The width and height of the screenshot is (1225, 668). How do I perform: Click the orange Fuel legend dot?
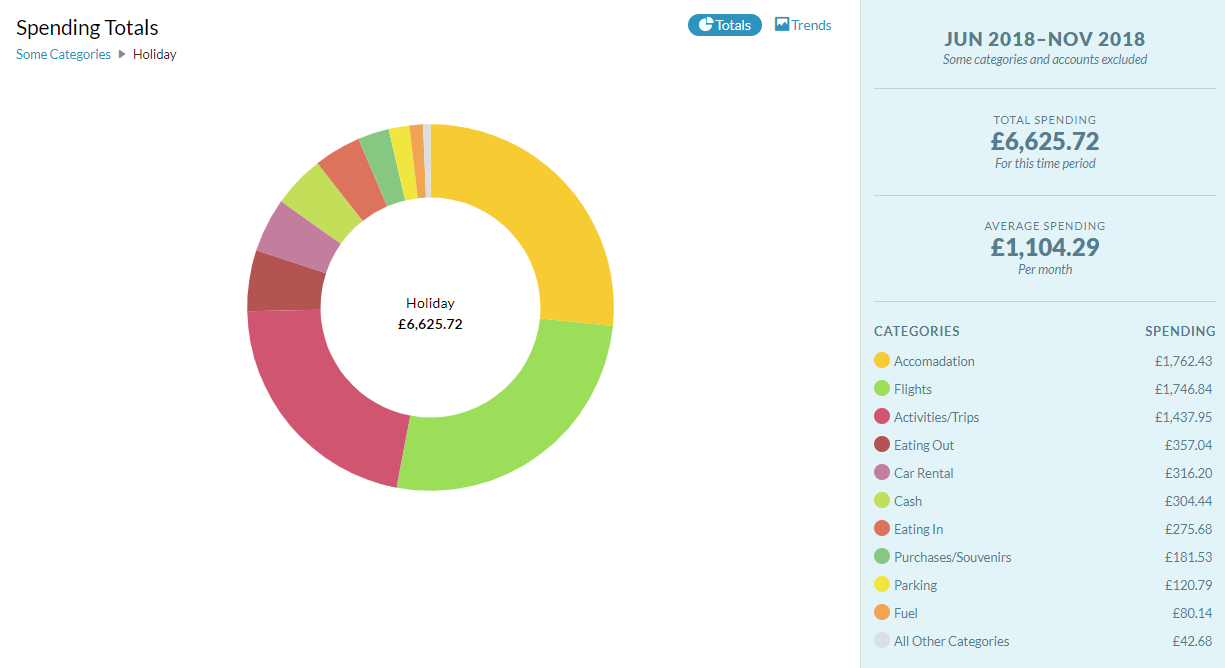tap(882, 613)
